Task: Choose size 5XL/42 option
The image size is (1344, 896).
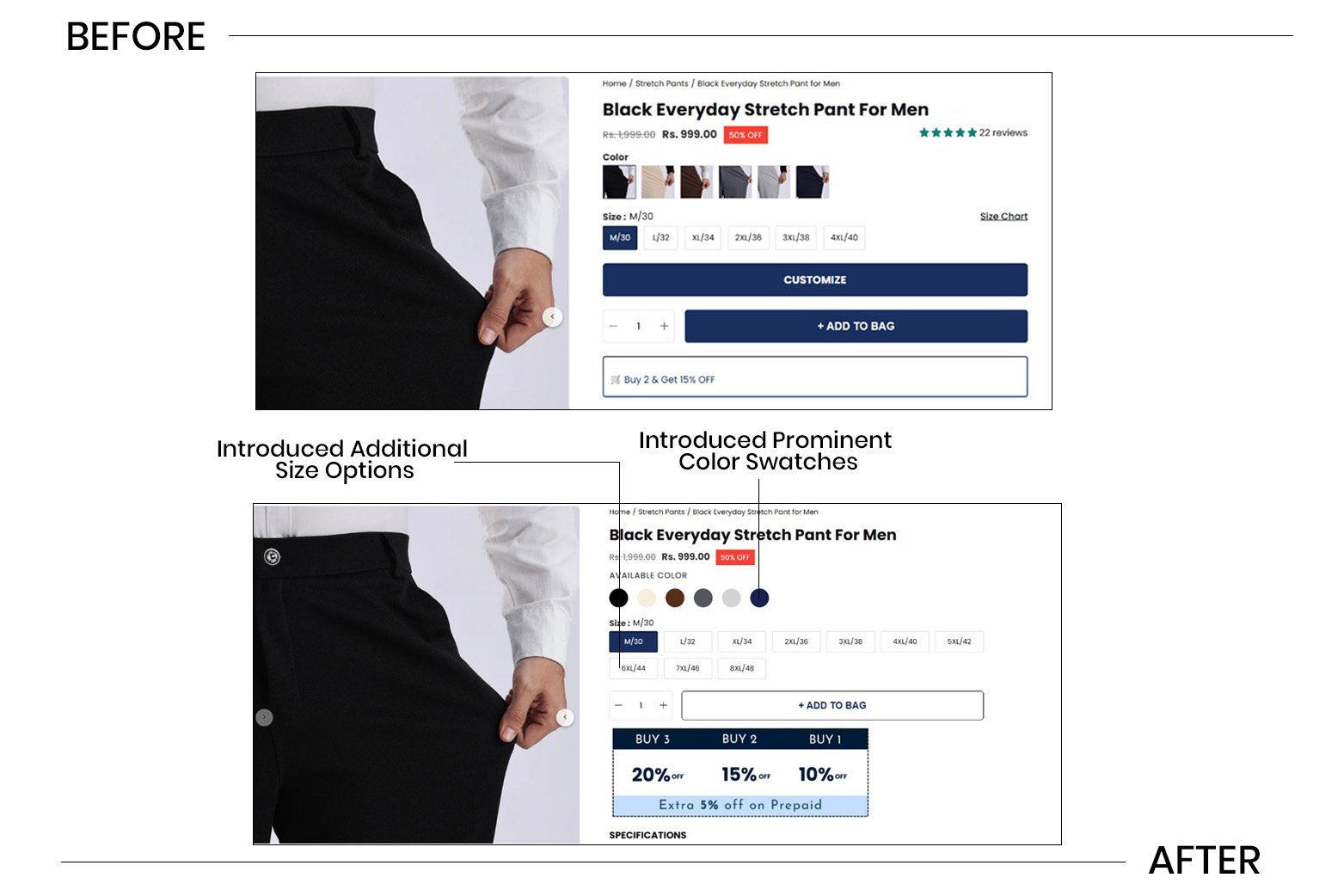Action: [x=959, y=641]
